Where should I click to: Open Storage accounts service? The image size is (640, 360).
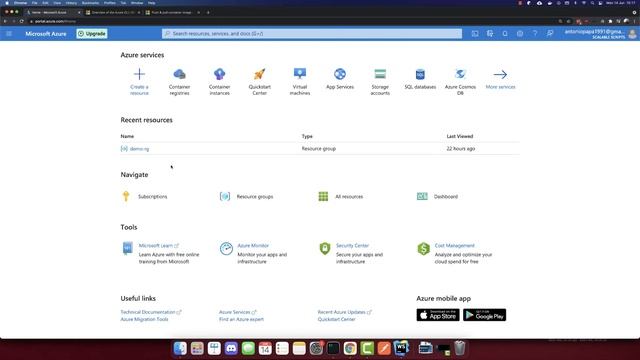point(380,82)
